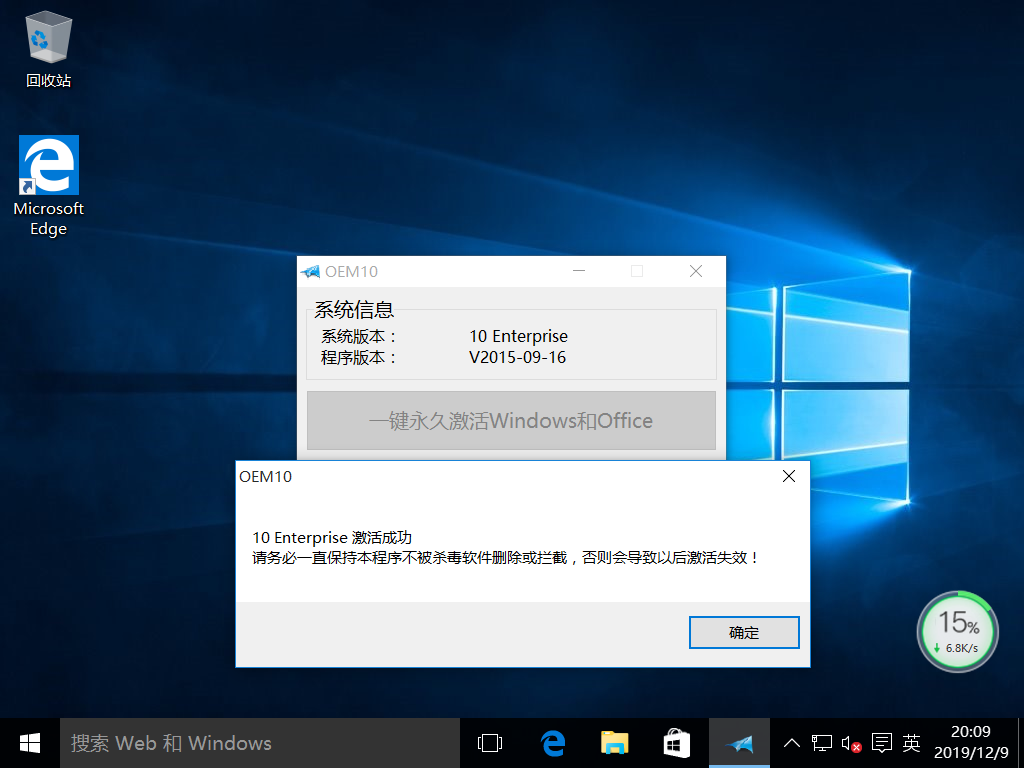Click the 一键永久激活Windows和Office button
The image size is (1024, 768).
point(511,420)
